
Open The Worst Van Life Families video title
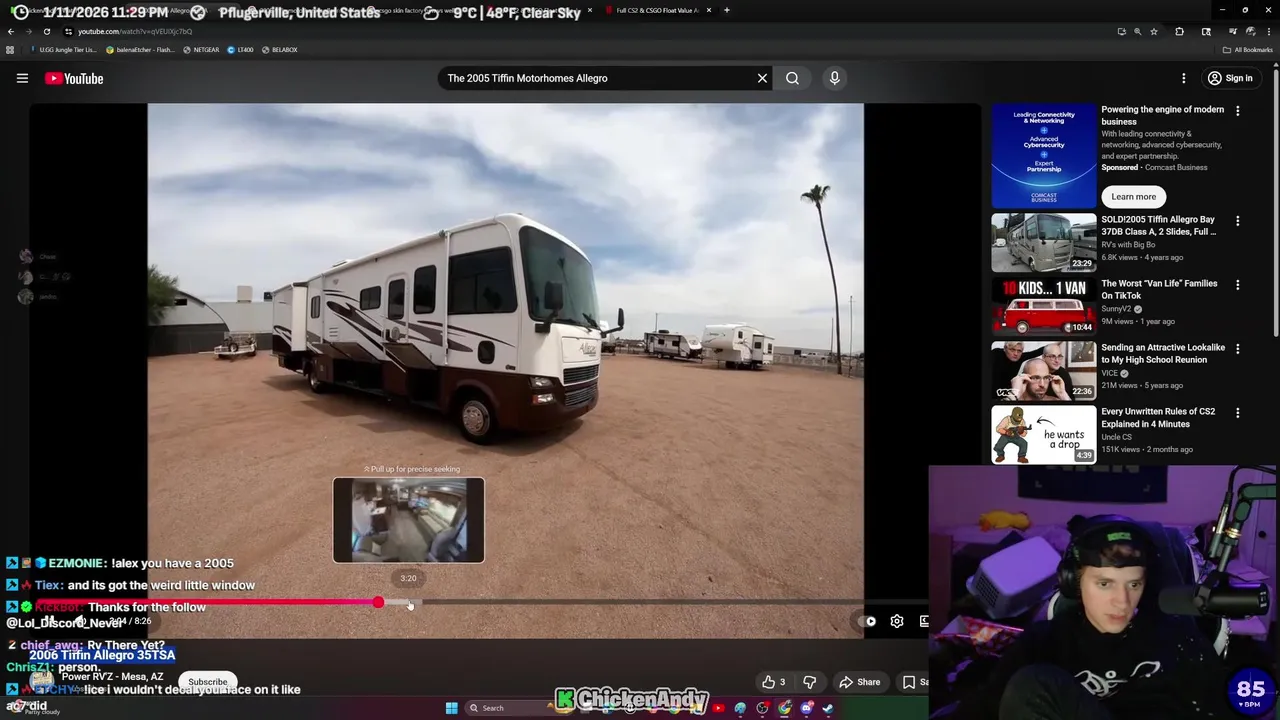pos(1159,289)
